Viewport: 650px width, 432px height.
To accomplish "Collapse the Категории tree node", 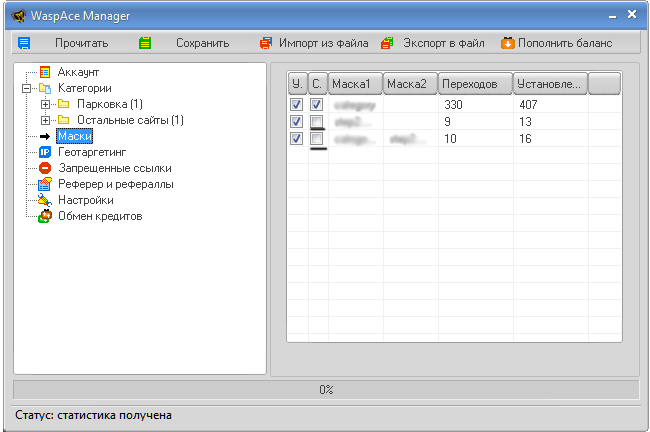I will coord(25,89).
